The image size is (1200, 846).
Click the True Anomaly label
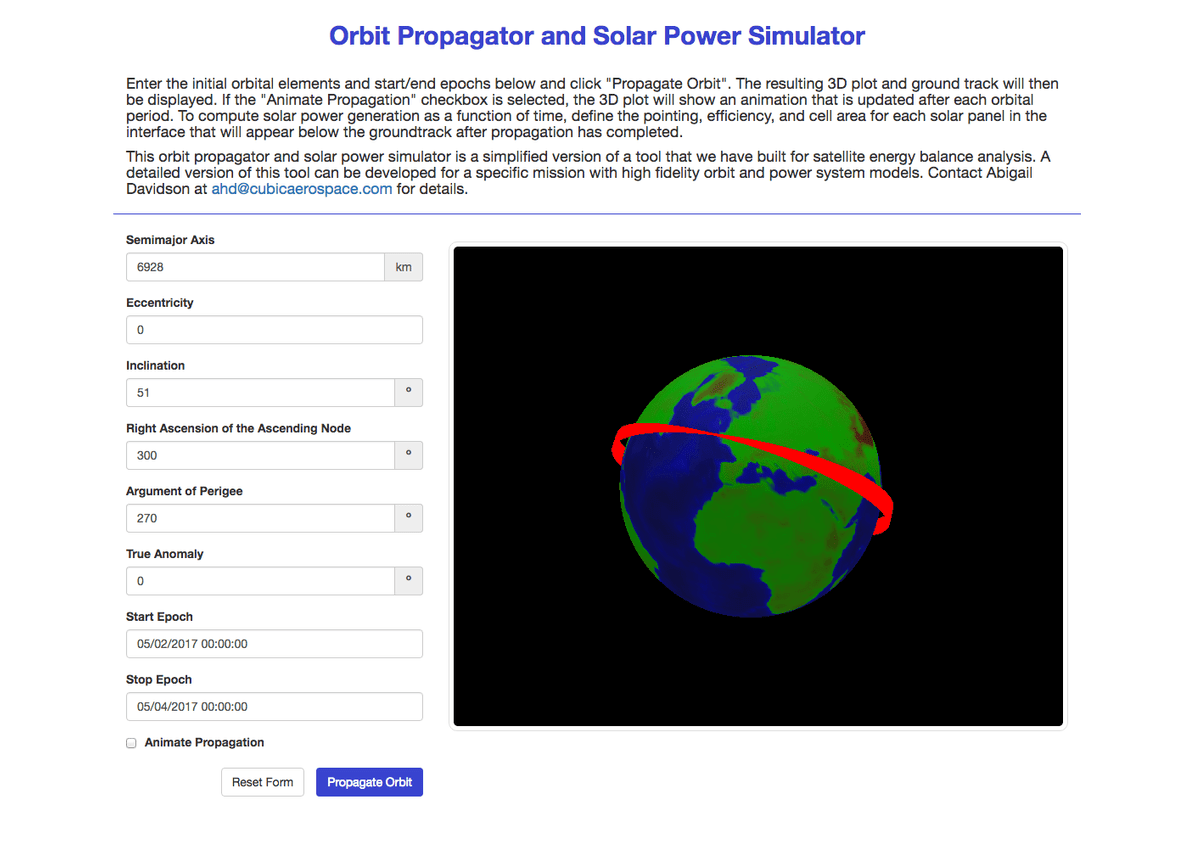tap(165, 554)
